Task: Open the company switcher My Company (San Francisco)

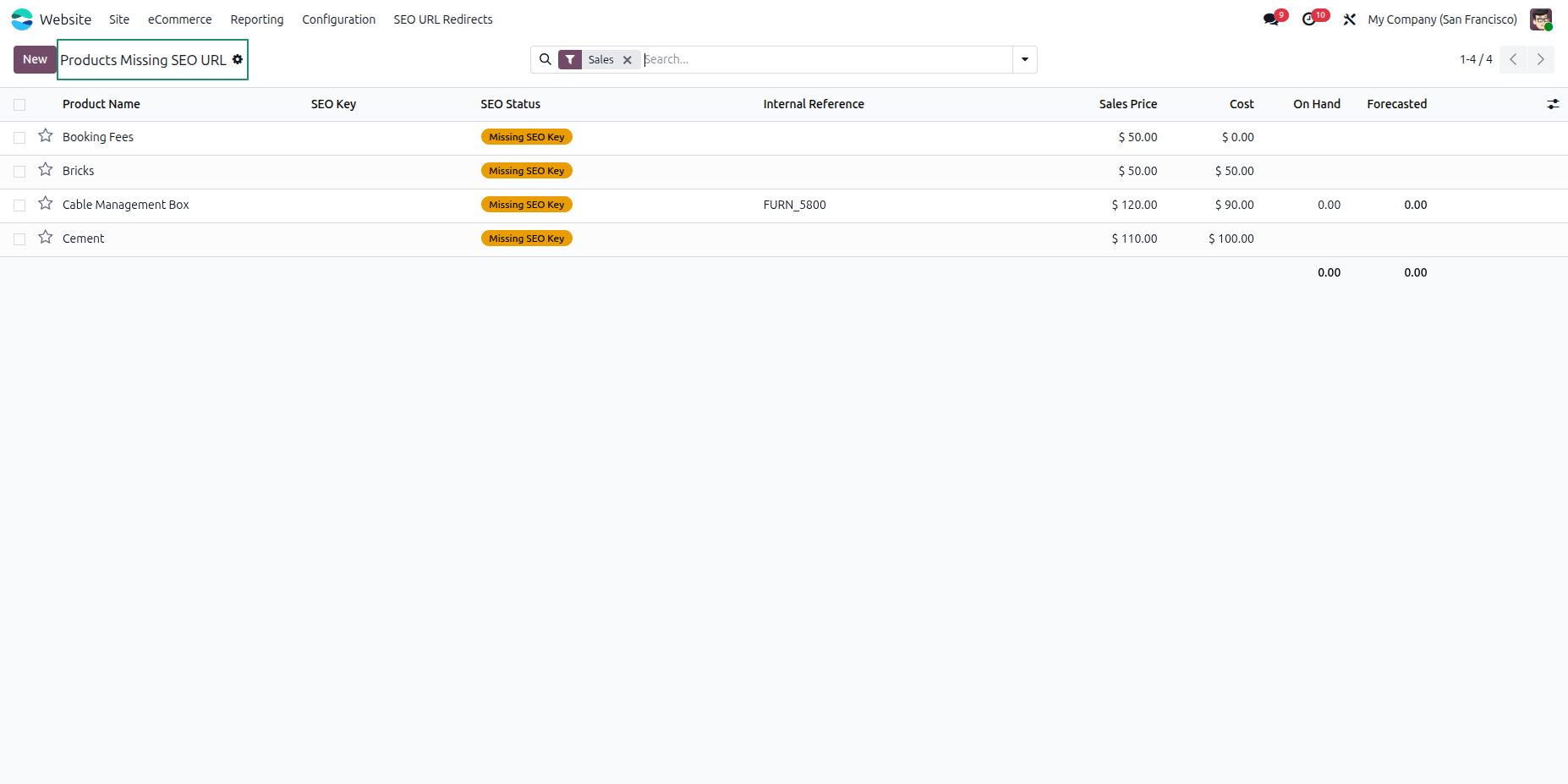Action: (1442, 19)
